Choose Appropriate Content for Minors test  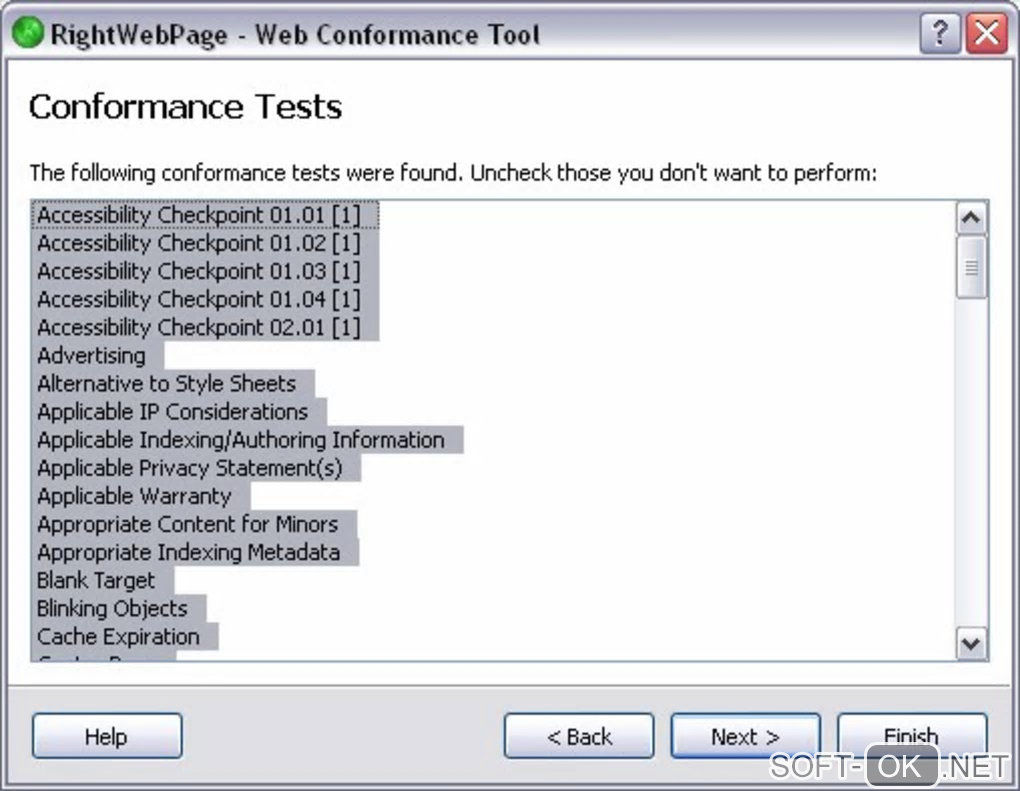click(187, 523)
